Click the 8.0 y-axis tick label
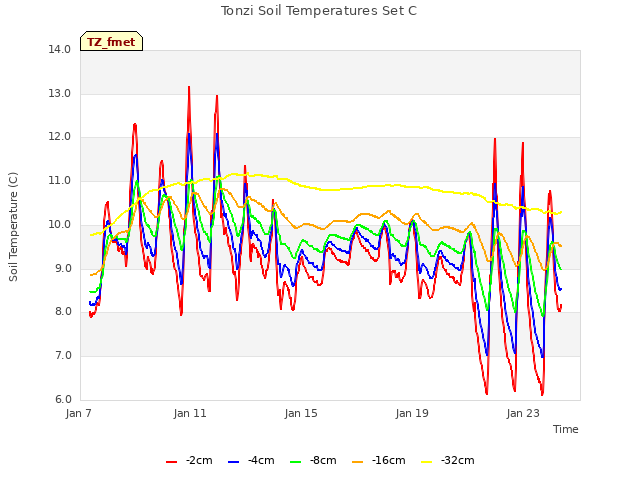 point(63,312)
